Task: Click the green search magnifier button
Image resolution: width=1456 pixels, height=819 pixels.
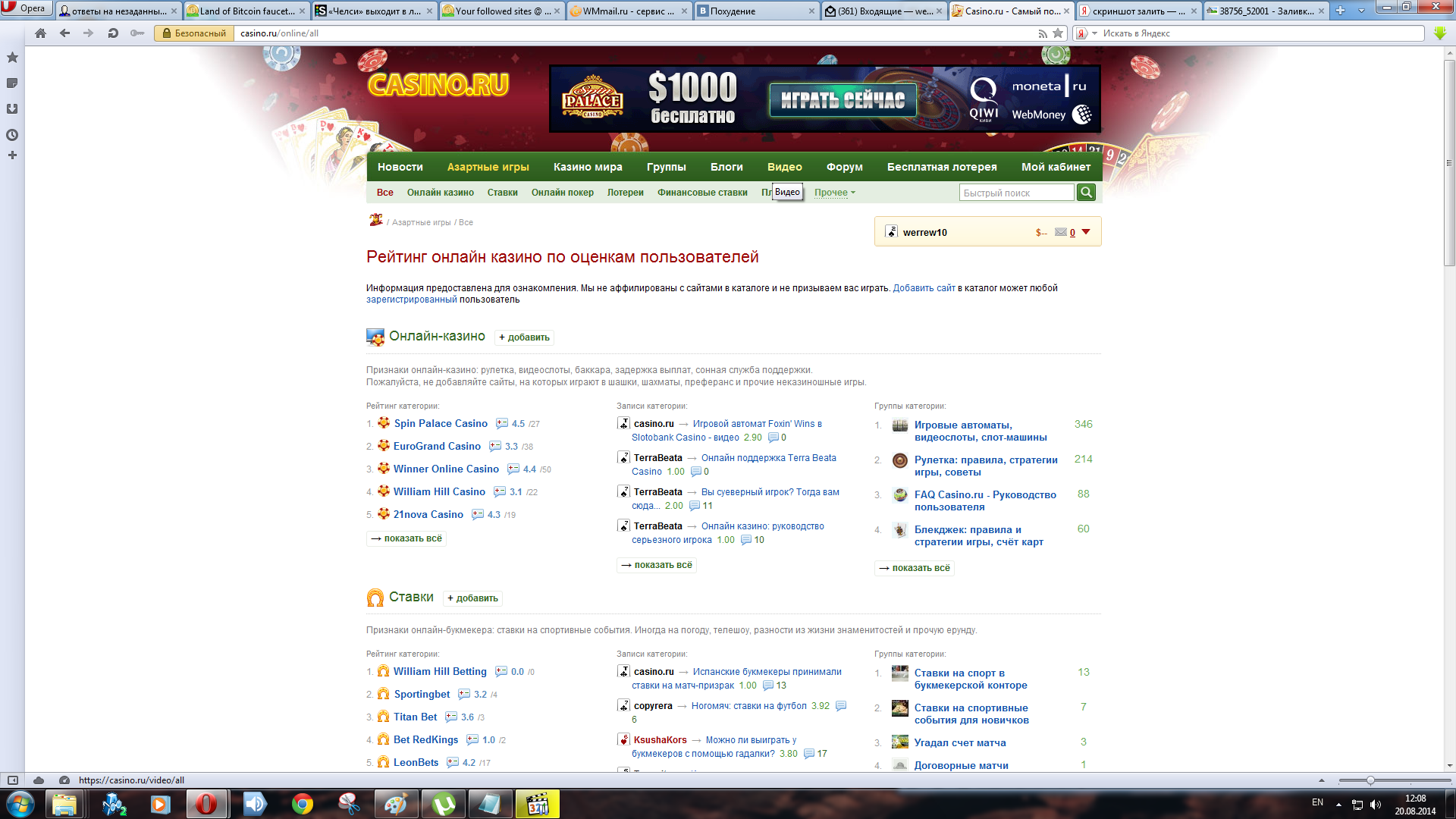Action: [x=1086, y=193]
